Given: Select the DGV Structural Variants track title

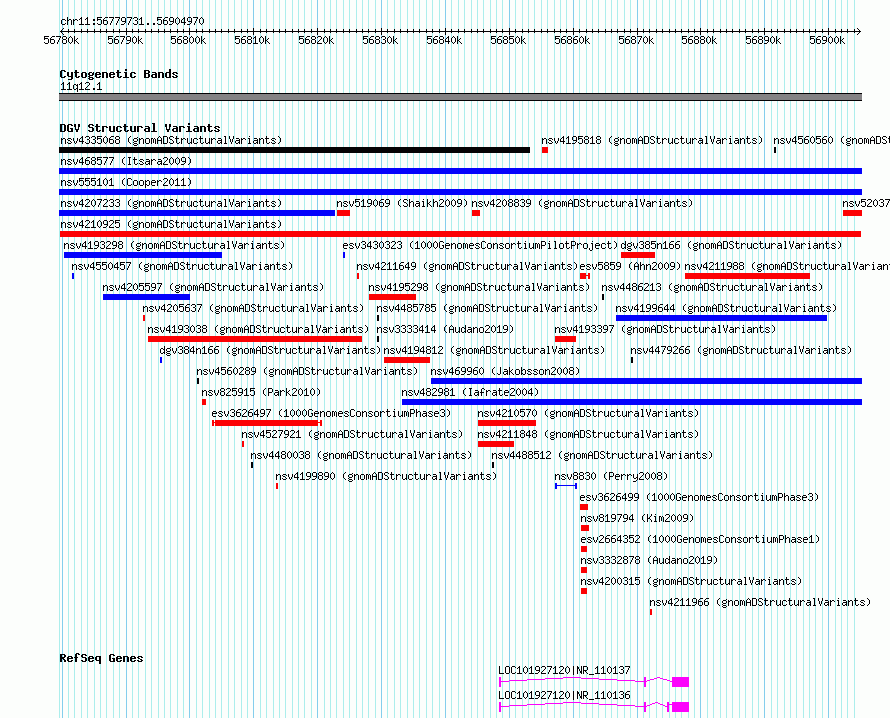Looking at the screenshot, I should [x=140, y=128].
